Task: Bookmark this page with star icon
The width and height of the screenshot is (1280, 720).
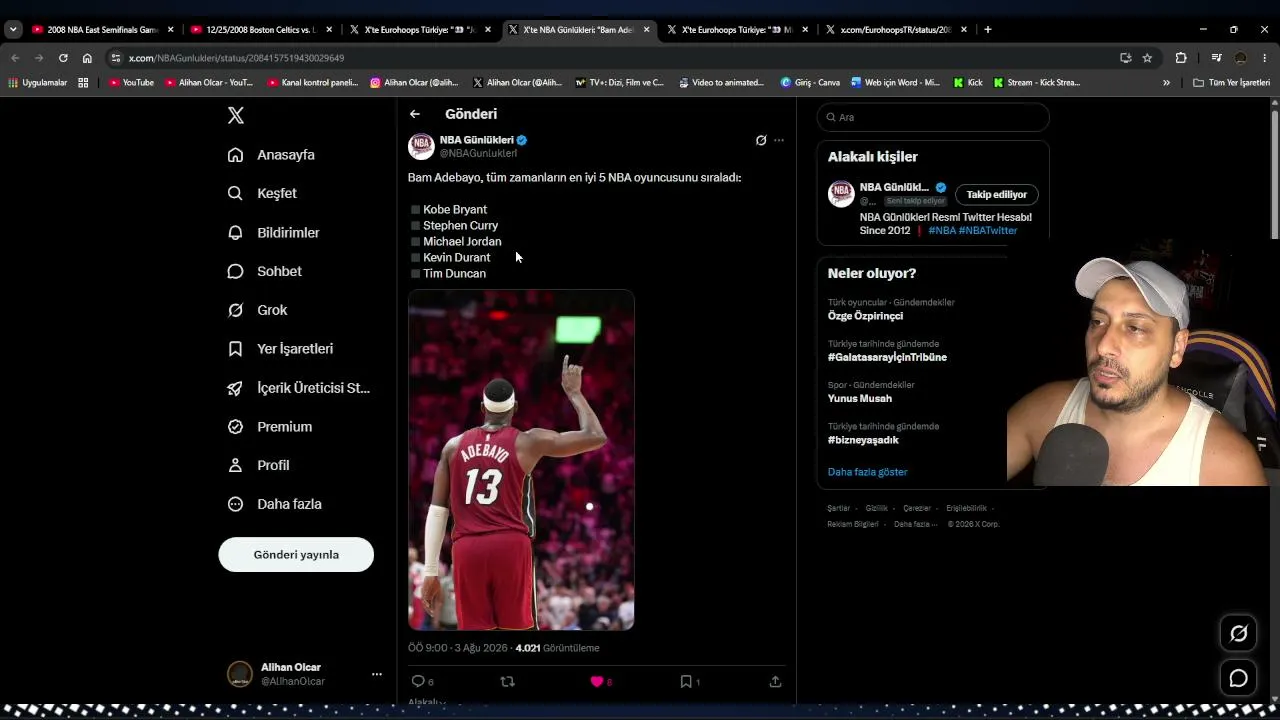Action: point(1147,58)
